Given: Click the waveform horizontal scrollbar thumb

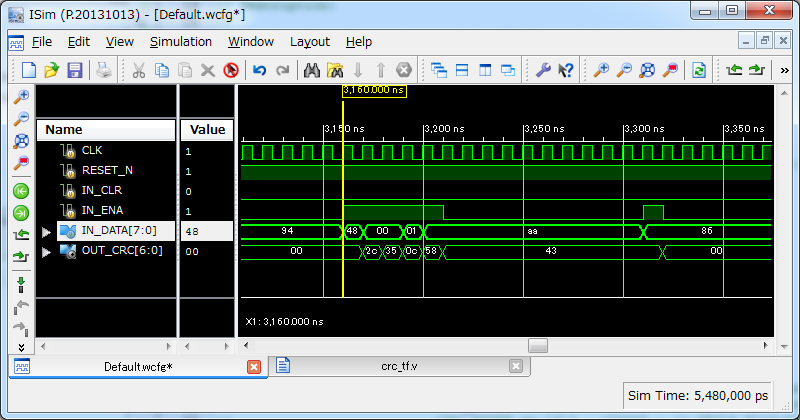Looking at the screenshot, I should tap(538, 345).
